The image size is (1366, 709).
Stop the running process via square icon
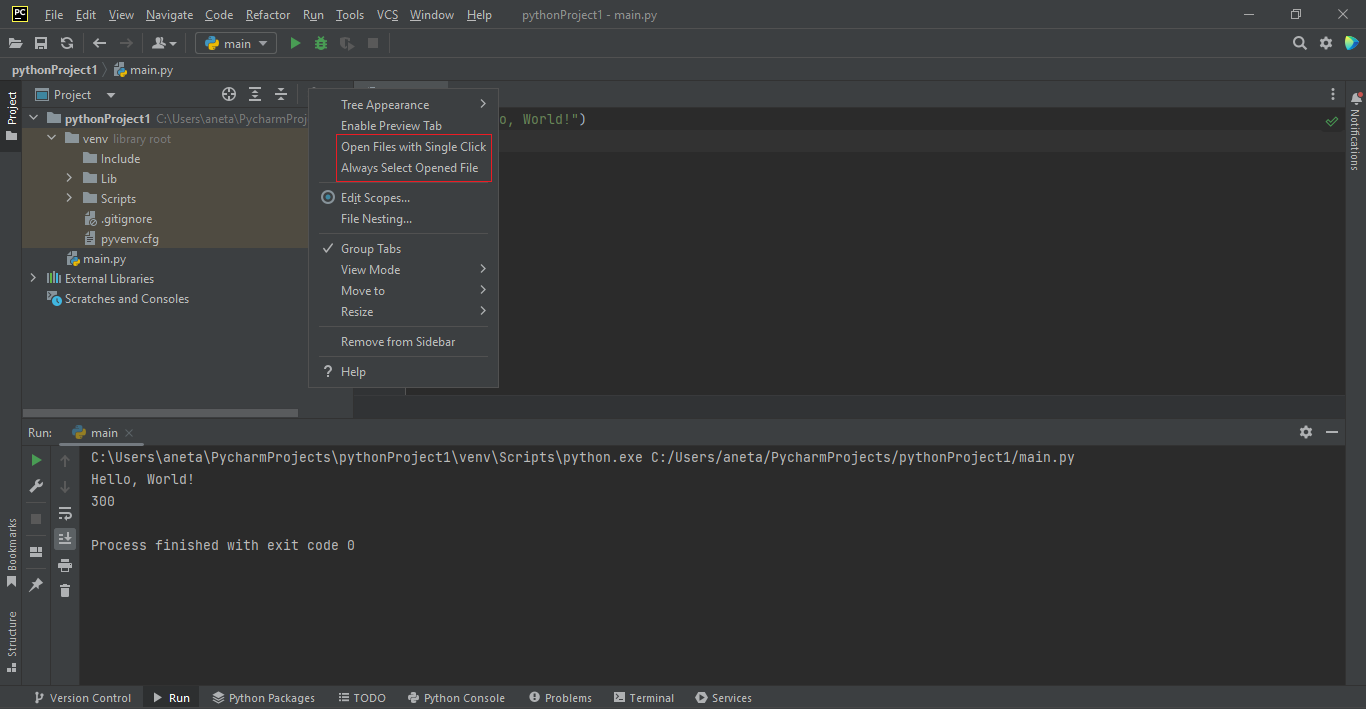(x=35, y=519)
